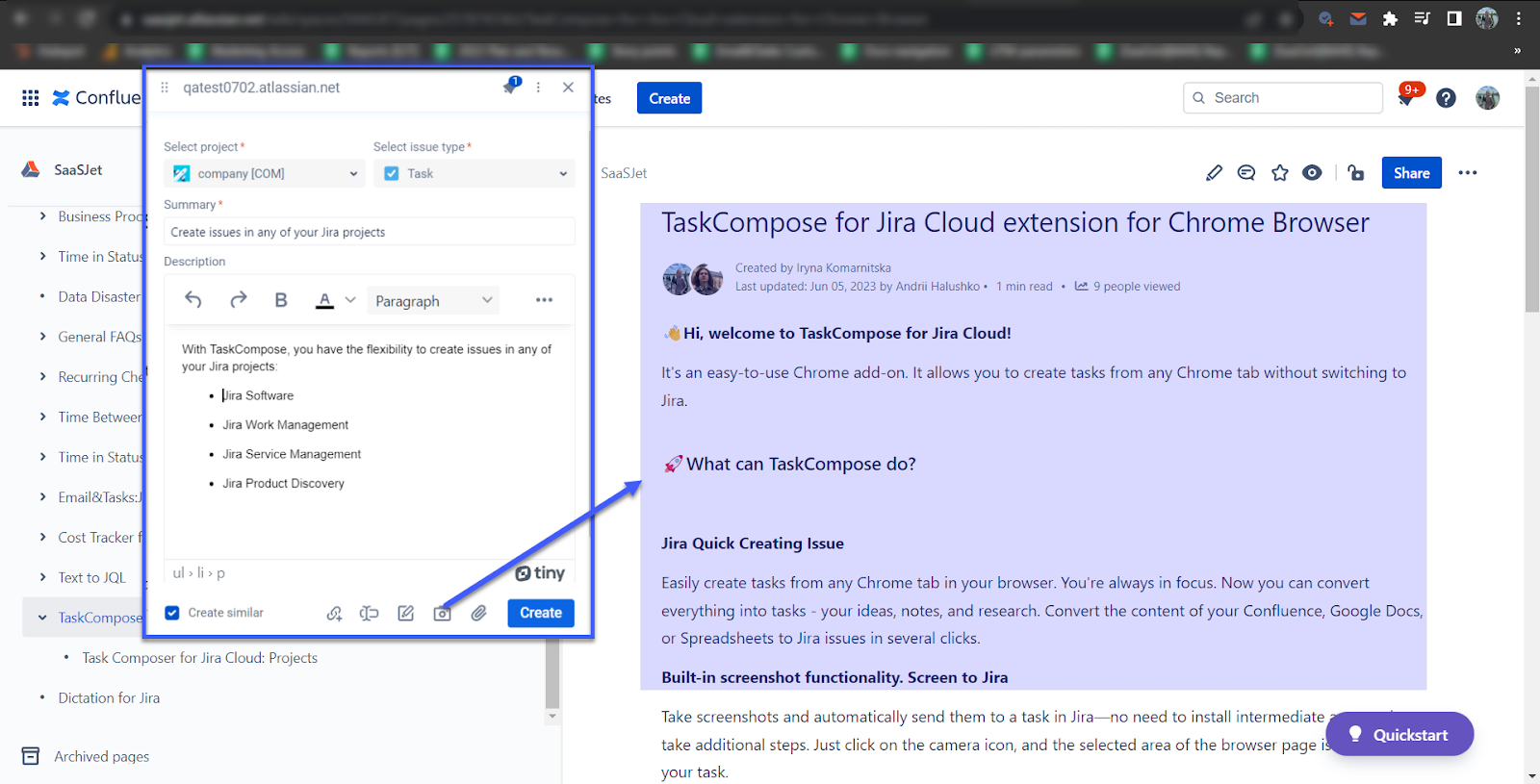Open Chrome three-dot menu
Image resolution: width=1540 pixels, height=784 pixels.
click(1519, 18)
